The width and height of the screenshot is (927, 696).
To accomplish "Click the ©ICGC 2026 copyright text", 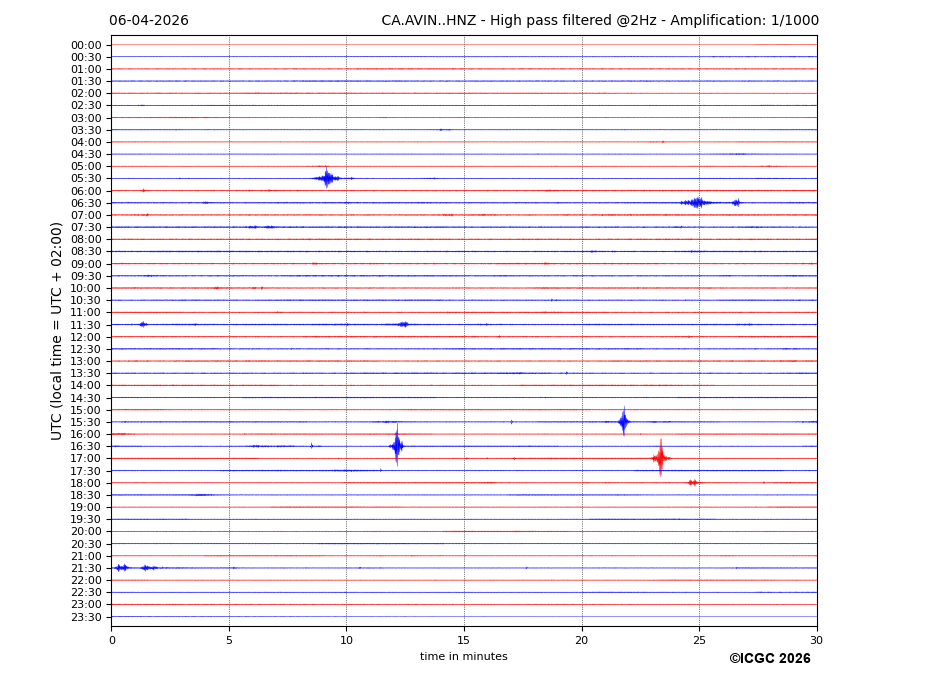I will tap(769, 659).
